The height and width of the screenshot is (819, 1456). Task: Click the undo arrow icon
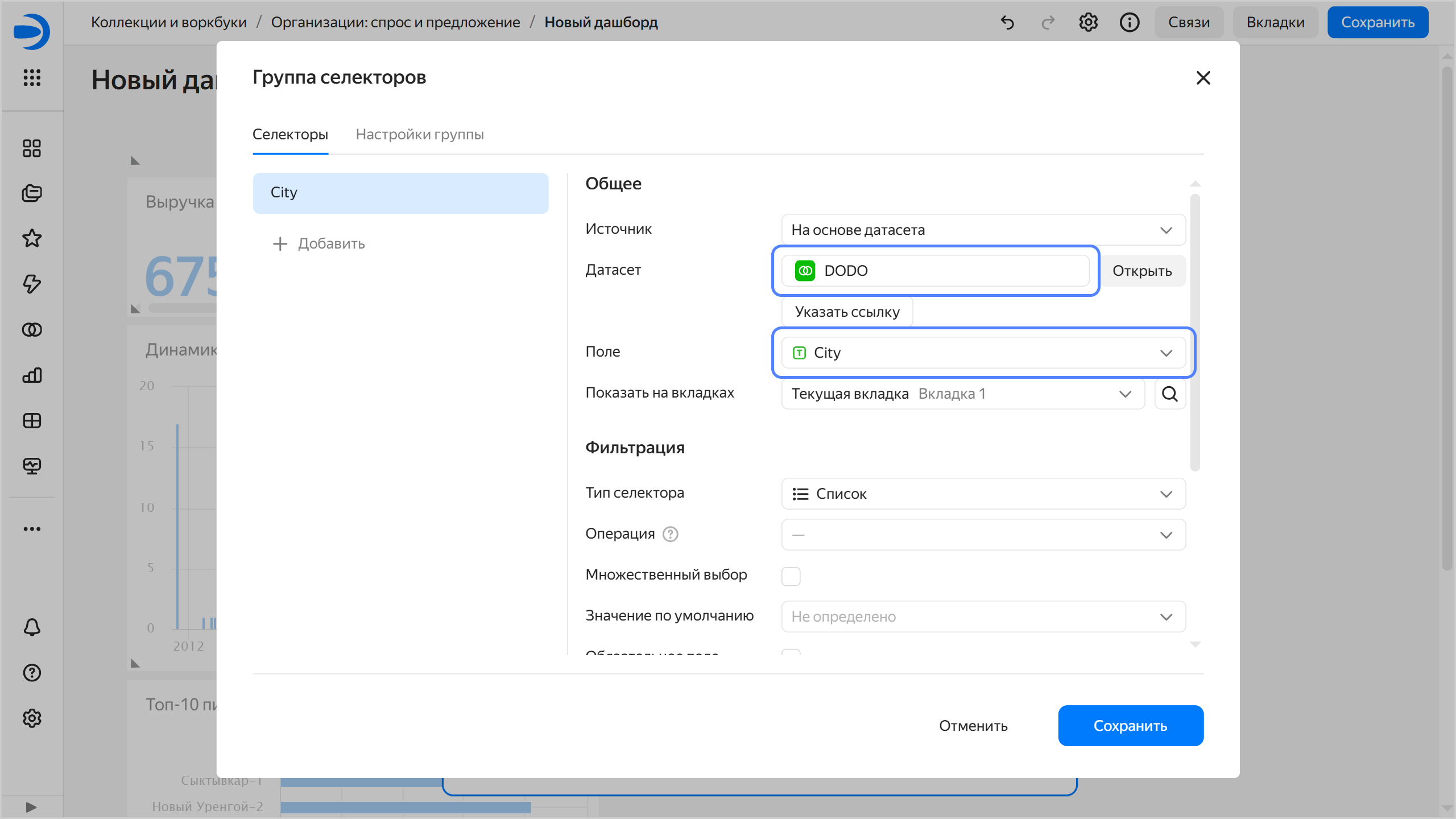click(1007, 22)
